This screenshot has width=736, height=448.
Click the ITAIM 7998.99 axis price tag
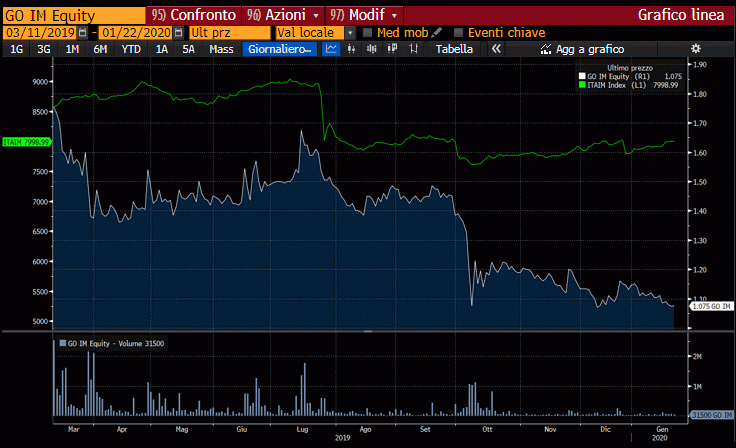(x=26, y=142)
